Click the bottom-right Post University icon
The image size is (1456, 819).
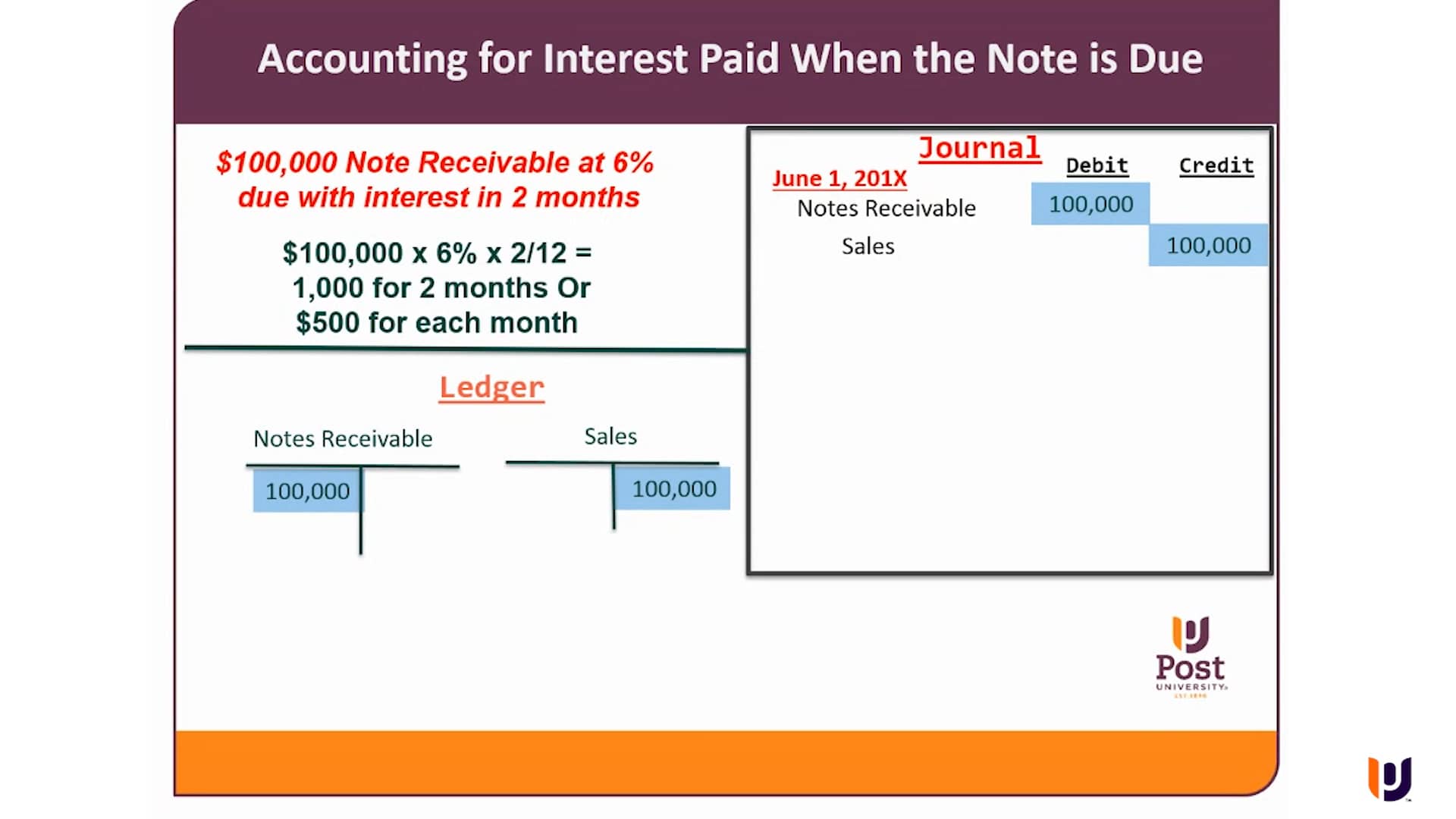click(1393, 779)
